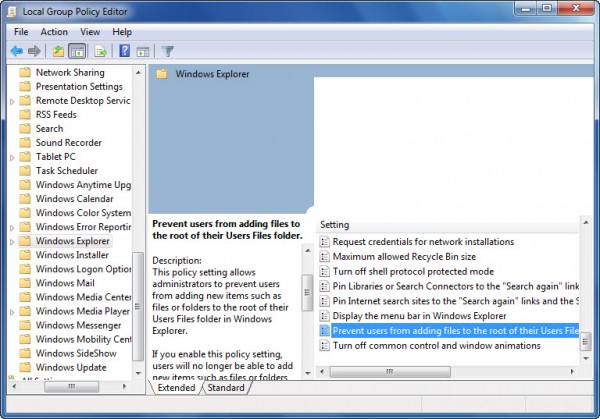Open the View menu

coord(90,32)
